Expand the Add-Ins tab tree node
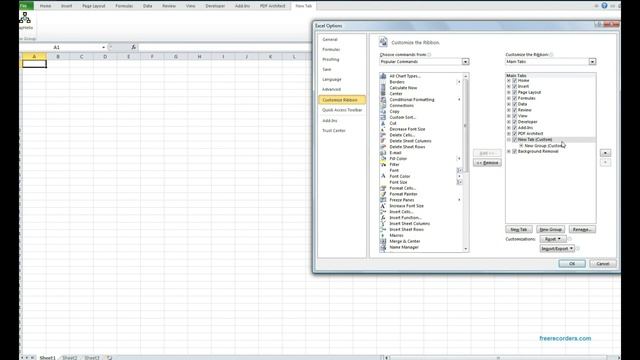The height and width of the screenshot is (360, 640). [x=509, y=128]
